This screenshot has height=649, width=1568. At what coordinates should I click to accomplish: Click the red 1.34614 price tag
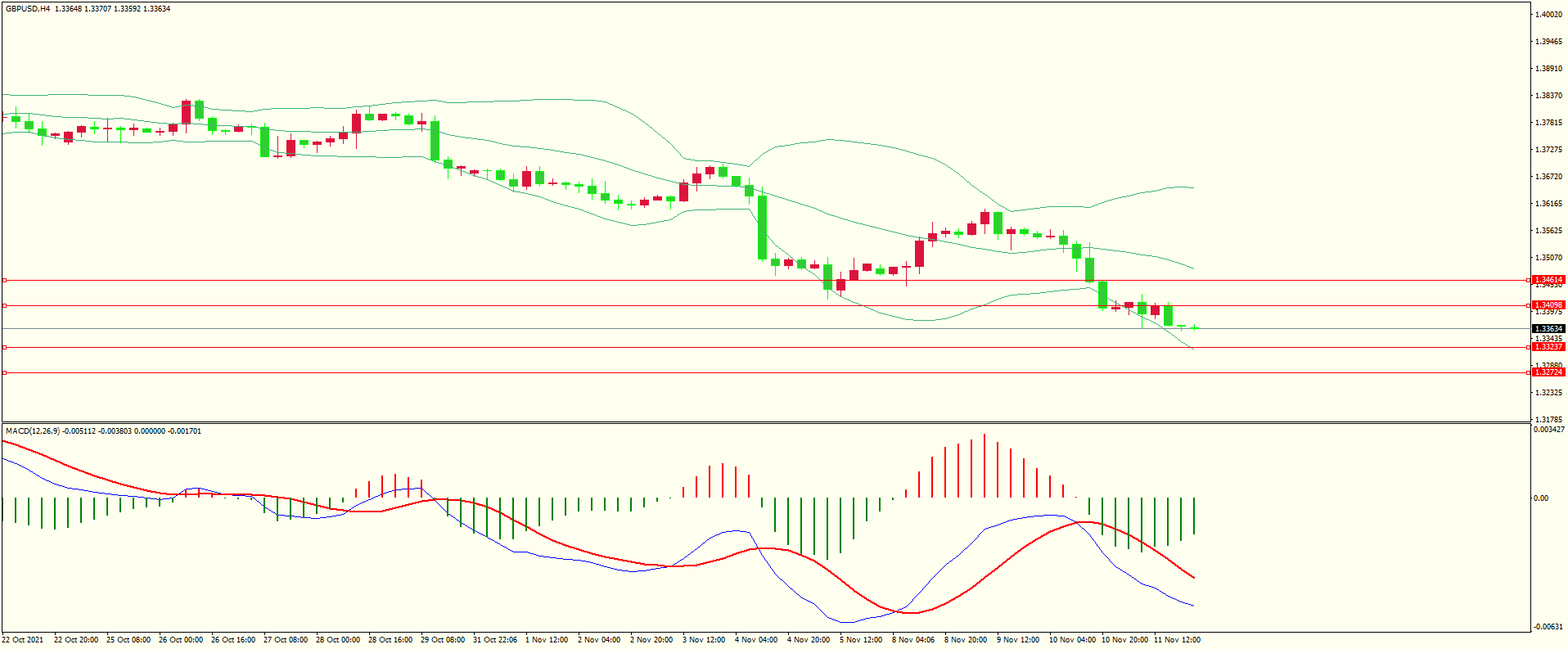[1548, 280]
